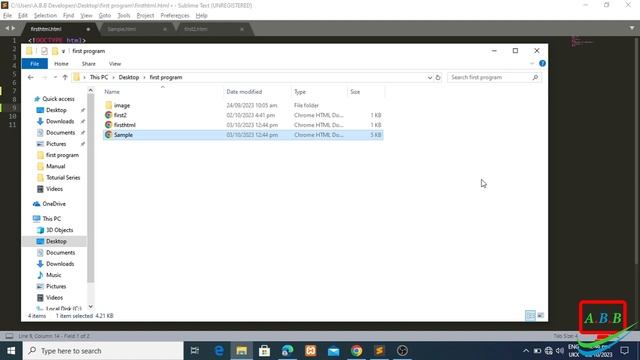Open File Explorer help icon
The image size is (640, 360).
542,63
